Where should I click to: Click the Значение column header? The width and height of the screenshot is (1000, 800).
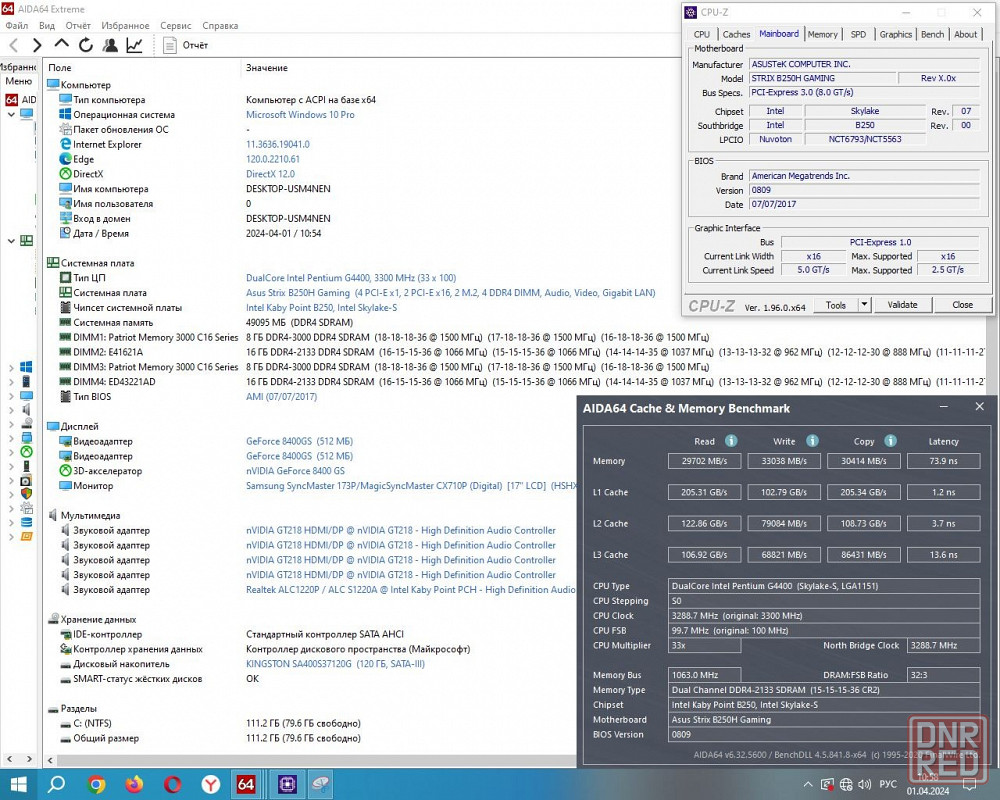[267, 68]
